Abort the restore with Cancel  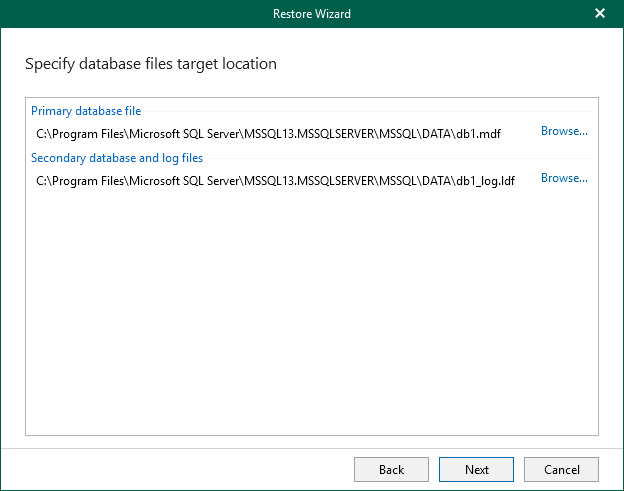(x=561, y=469)
